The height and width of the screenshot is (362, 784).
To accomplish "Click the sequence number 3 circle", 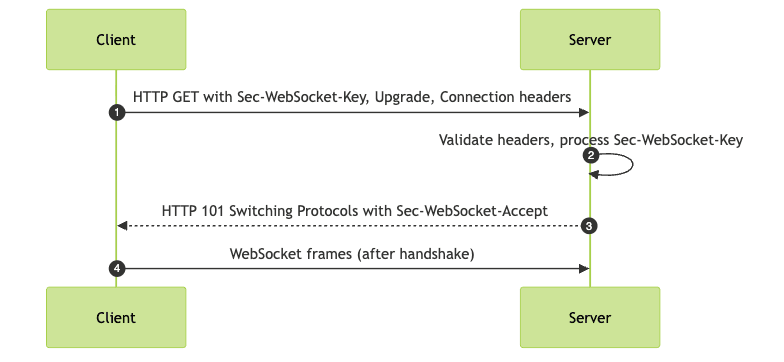I will pyautogui.click(x=589, y=226).
